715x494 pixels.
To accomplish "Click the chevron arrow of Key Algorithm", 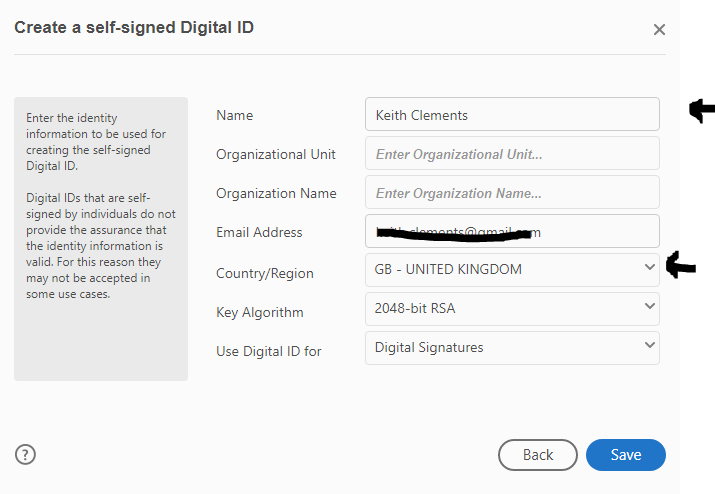I will [x=650, y=306].
